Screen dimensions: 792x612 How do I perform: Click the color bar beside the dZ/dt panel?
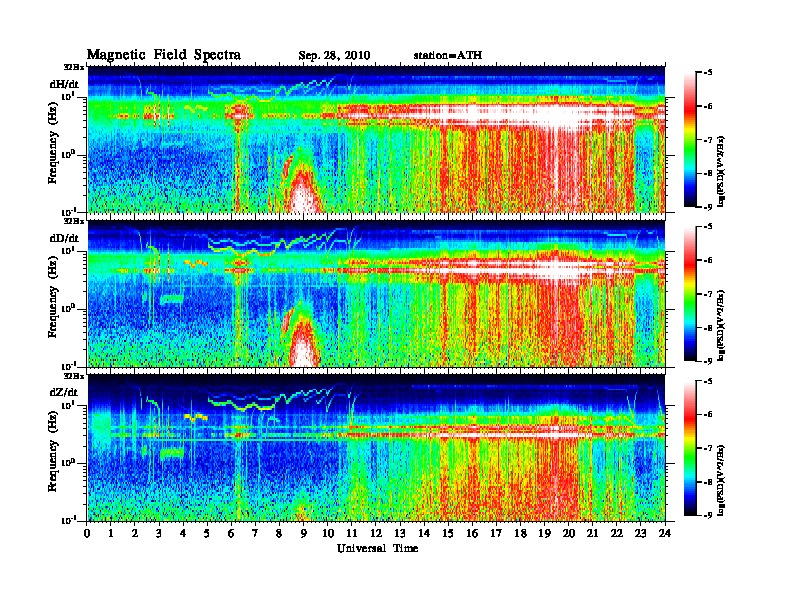pyautogui.click(x=690, y=448)
